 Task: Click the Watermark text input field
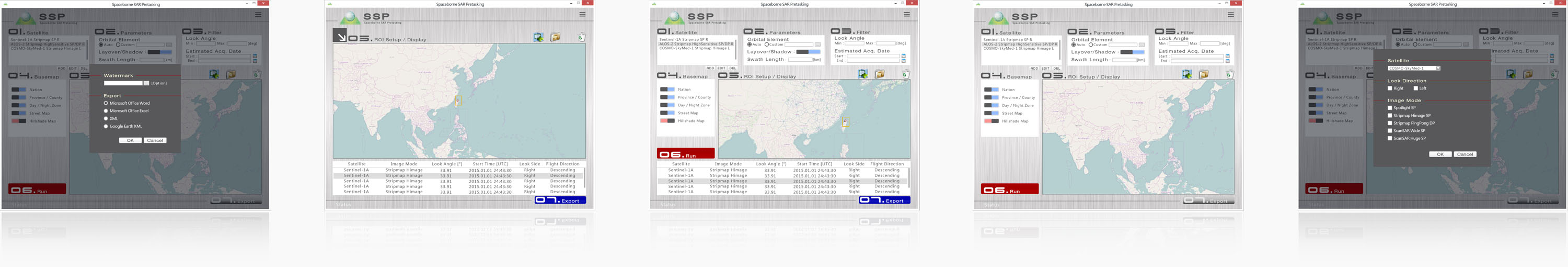[x=123, y=83]
